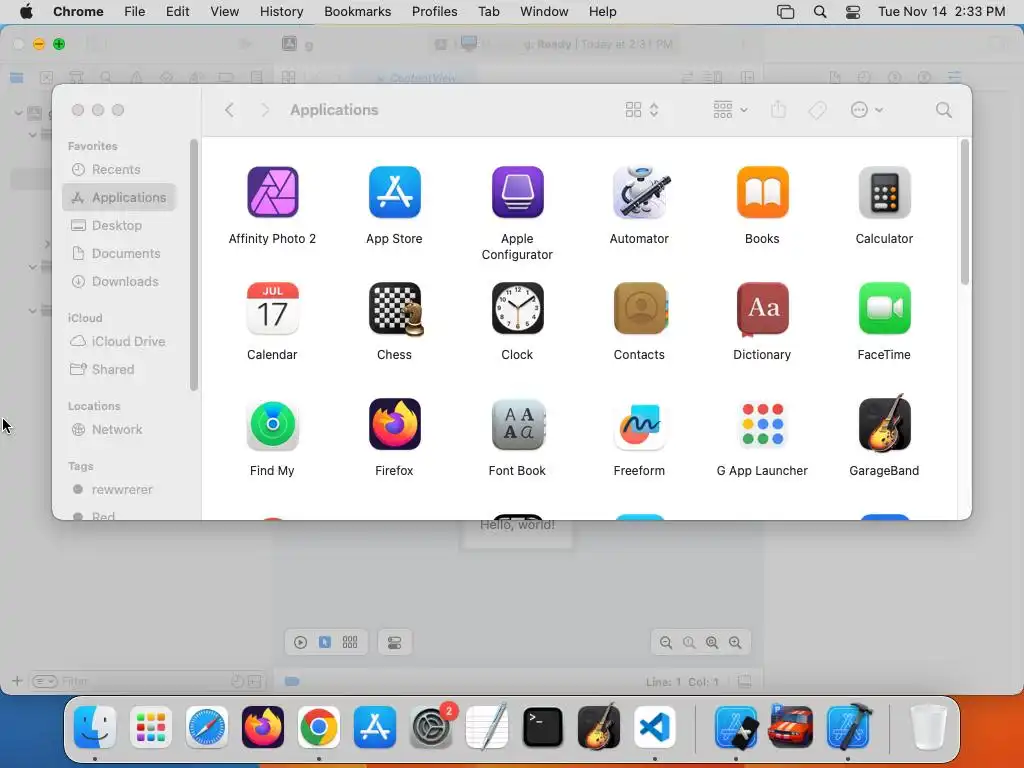Viewport: 1024px width, 768px height.
Task: Open the Apple menu
Action: pos(26,12)
